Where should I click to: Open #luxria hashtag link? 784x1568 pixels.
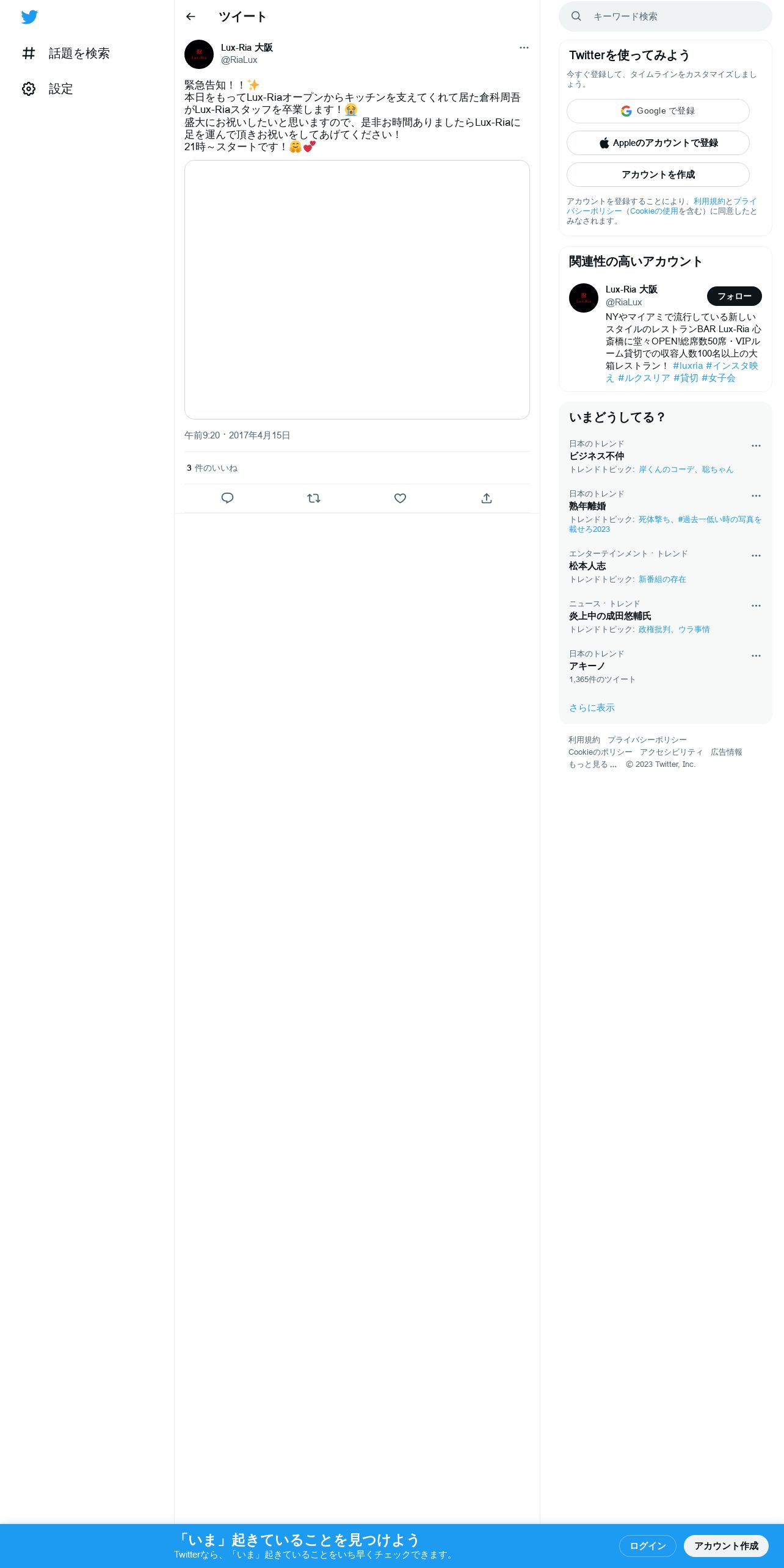click(x=688, y=366)
